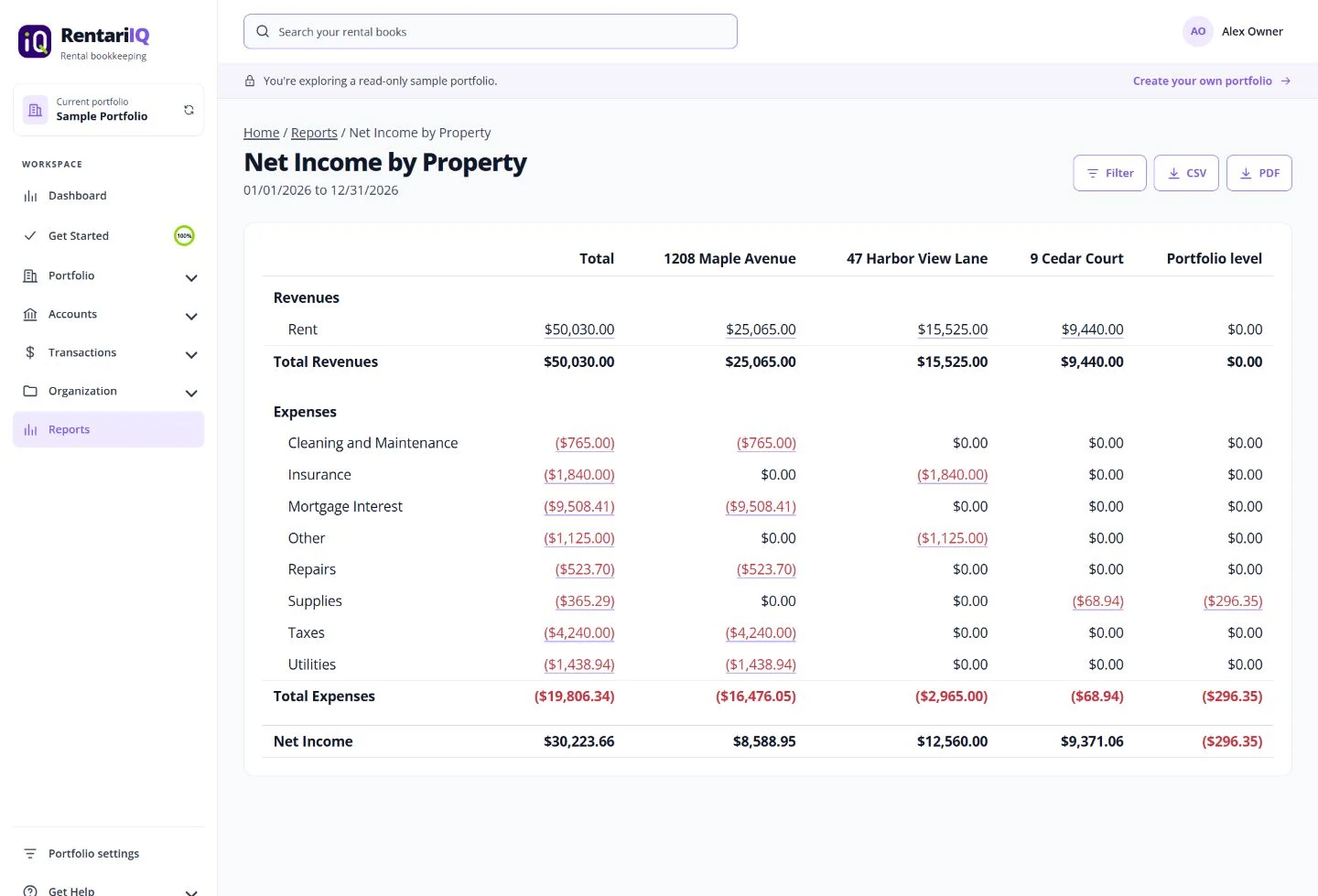Expand the Organization sidebar section
This screenshot has width=1318, height=896.
191,393
